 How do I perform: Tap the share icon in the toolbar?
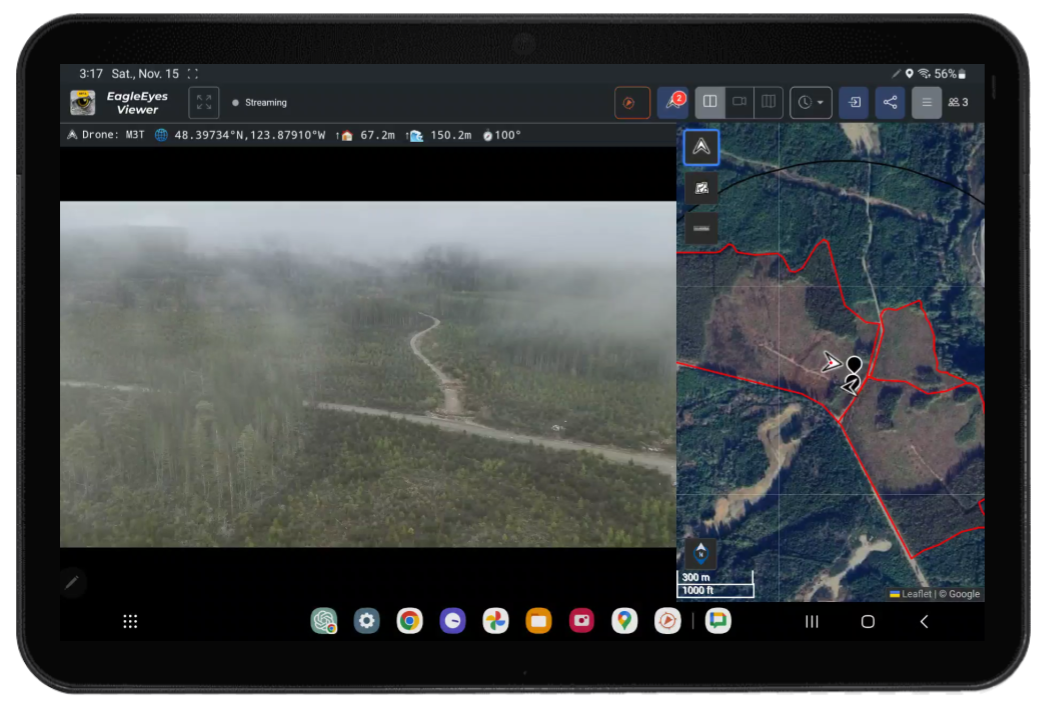point(890,102)
